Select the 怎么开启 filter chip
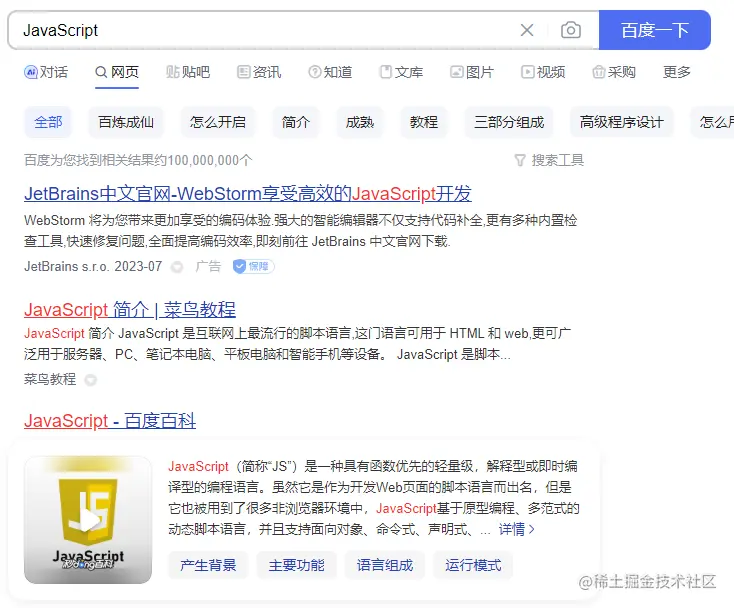Image resolution: width=734 pixels, height=608 pixels. pos(218,122)
